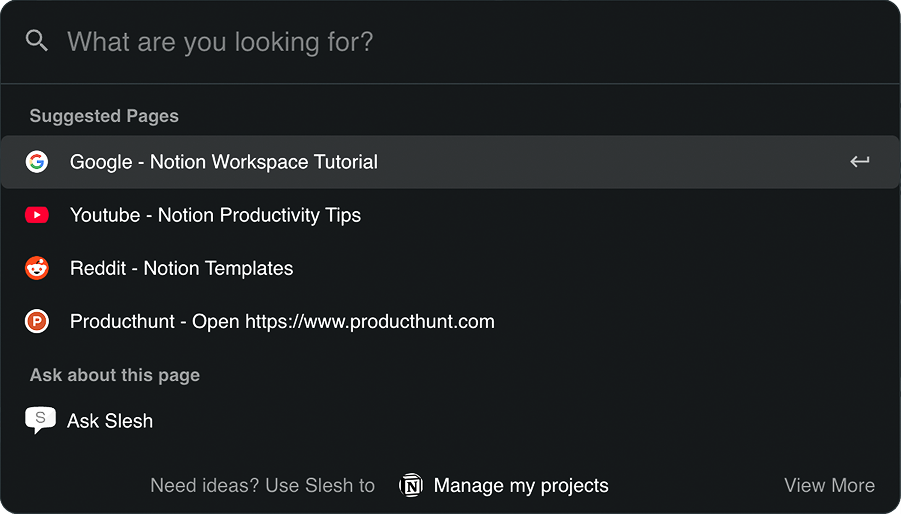Open Google - Notion Workspace Tutorial suggestion
The image size is (901, 514).
point(450,162)
